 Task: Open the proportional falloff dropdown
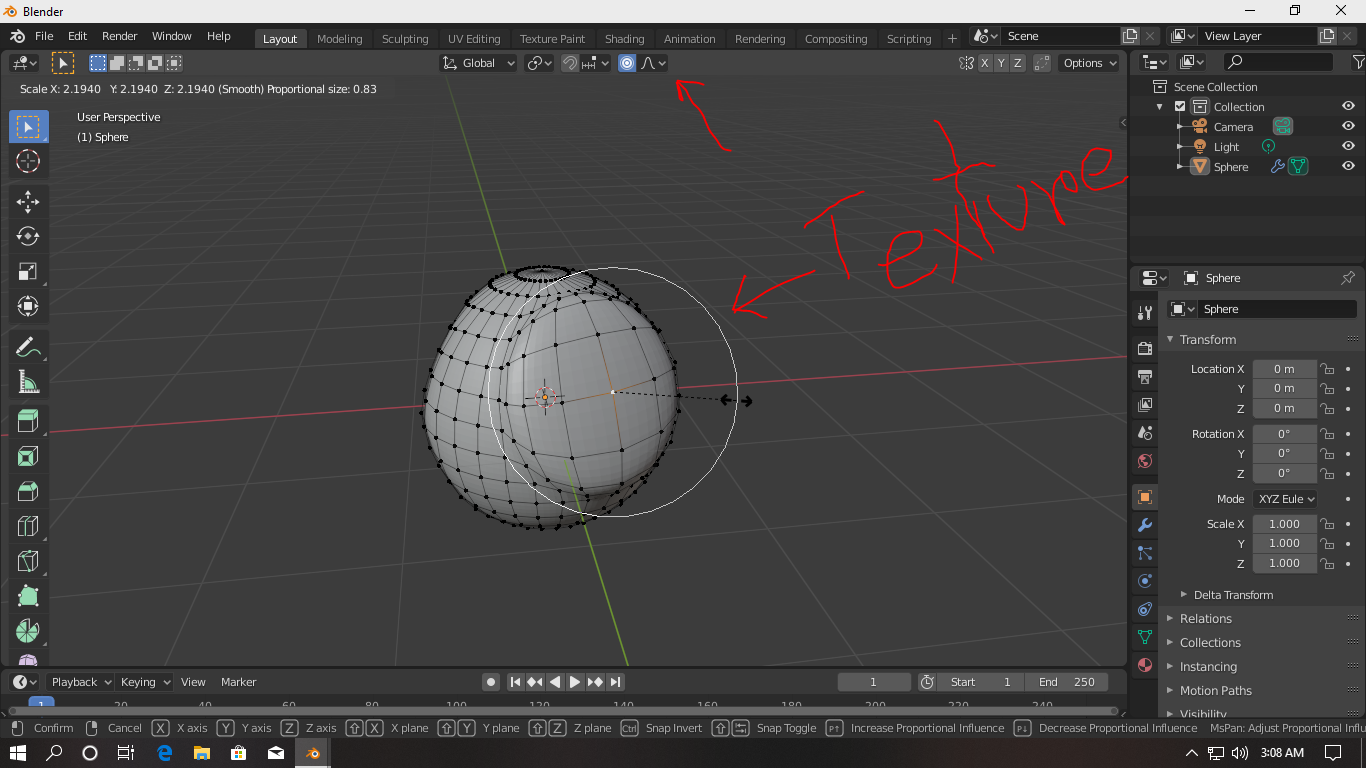point(653,63)
